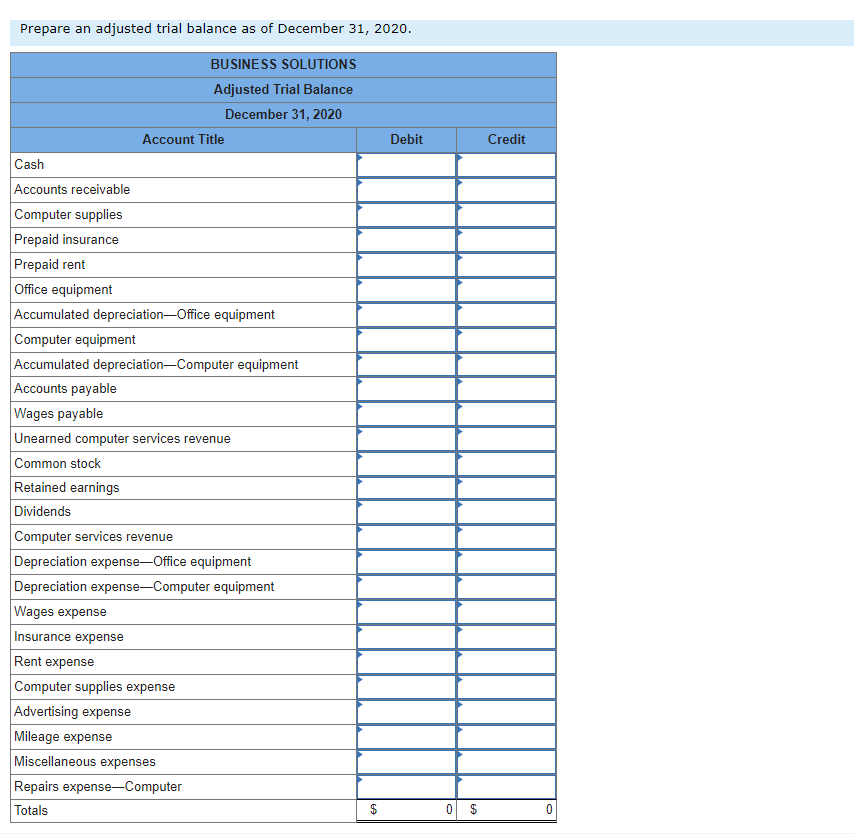This screenshot has width=854, height=839.
Task: Select Depreciation expense—Computer equipment debit cell
Action: [x=406, y=588]
